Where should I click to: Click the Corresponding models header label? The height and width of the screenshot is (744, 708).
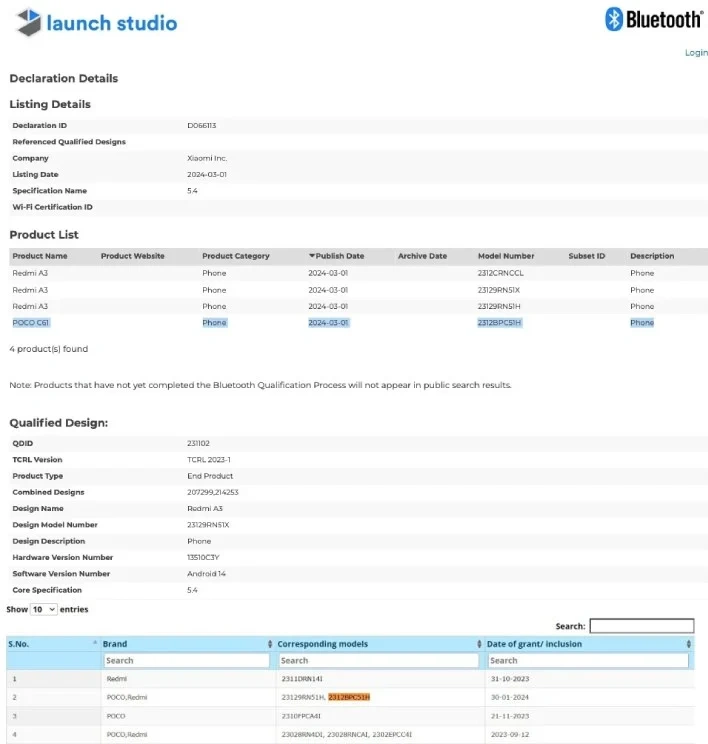323,644
